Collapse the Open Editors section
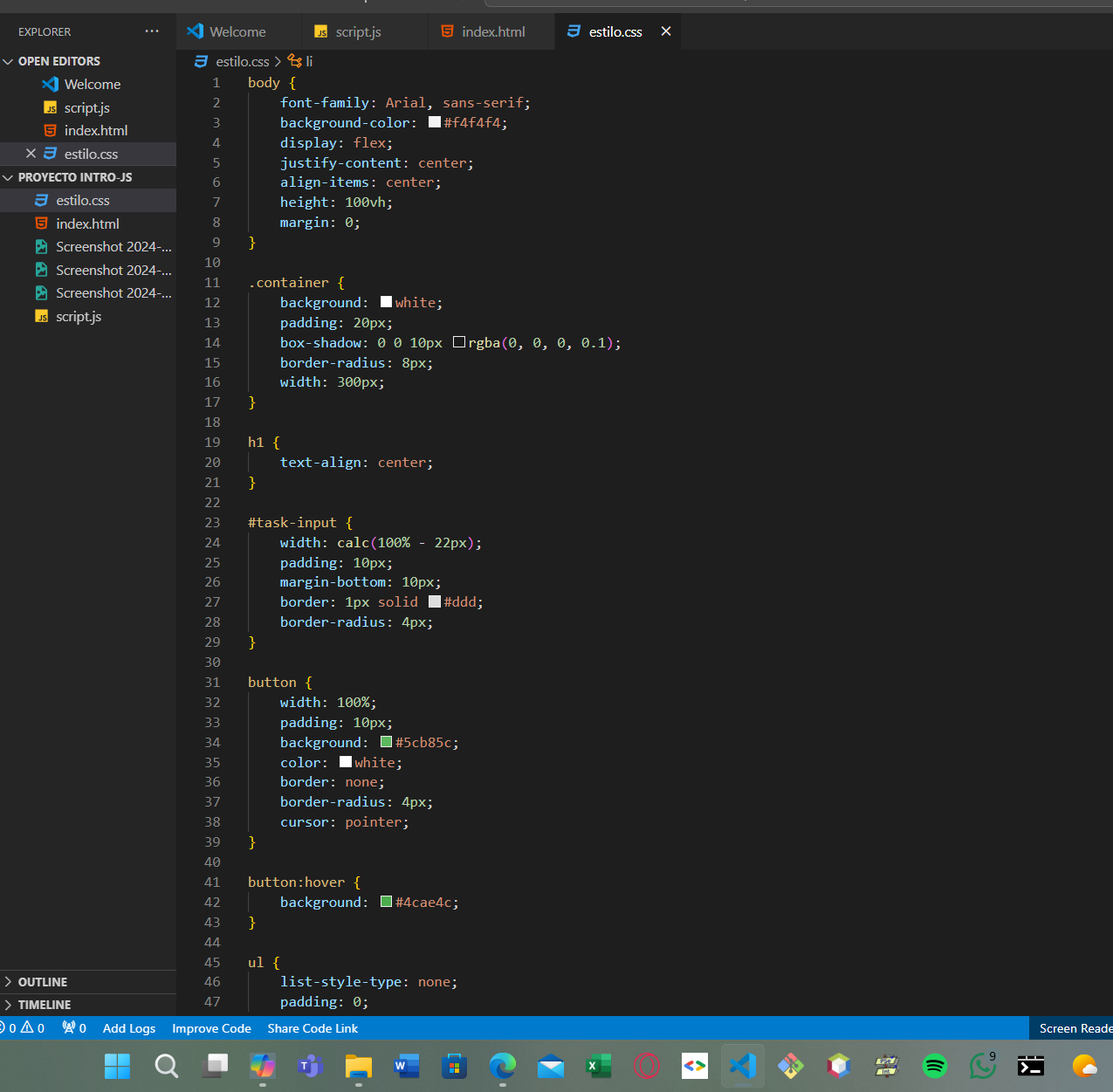Screen dimensions: 1113x1092 (x=58, y=61)
